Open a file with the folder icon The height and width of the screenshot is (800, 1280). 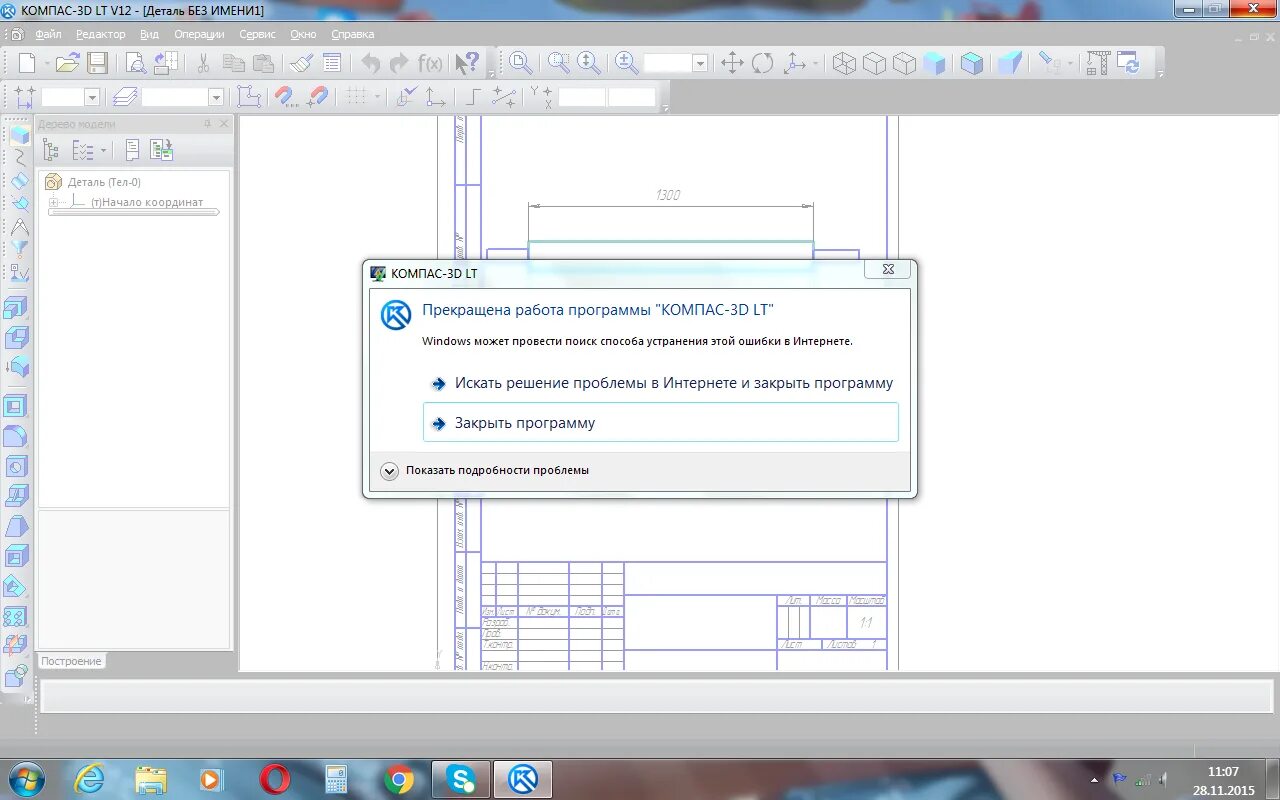67,63
